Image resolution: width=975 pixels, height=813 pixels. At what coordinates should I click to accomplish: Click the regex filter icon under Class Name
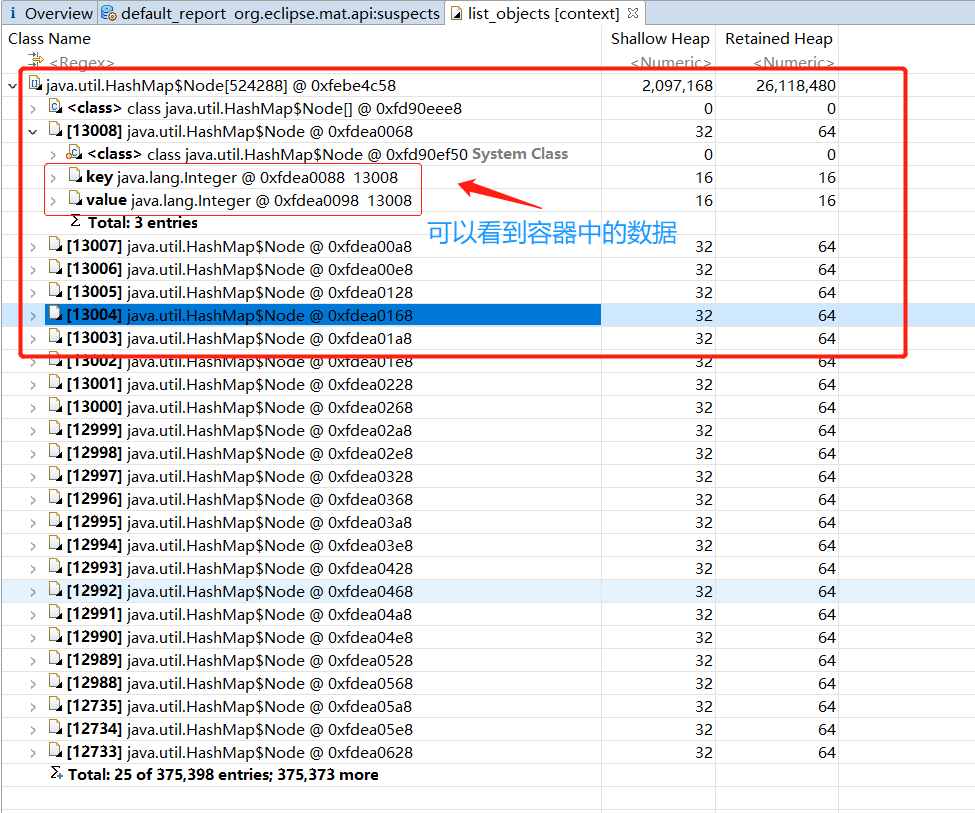click(38, 62)
